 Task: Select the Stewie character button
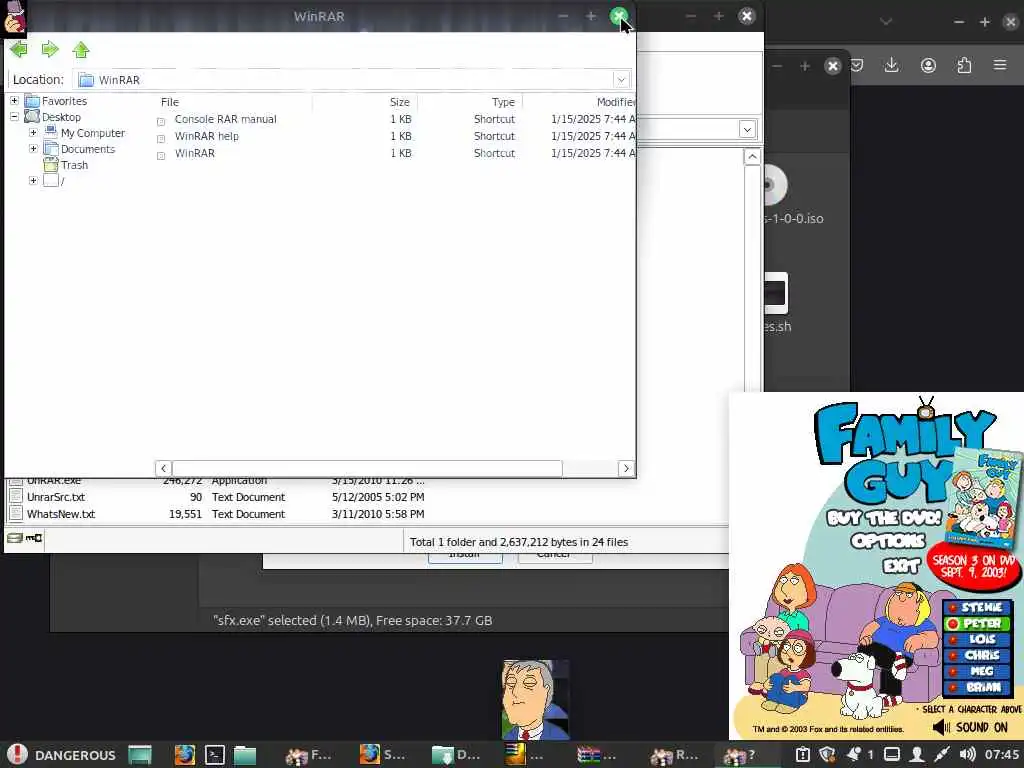977,607
